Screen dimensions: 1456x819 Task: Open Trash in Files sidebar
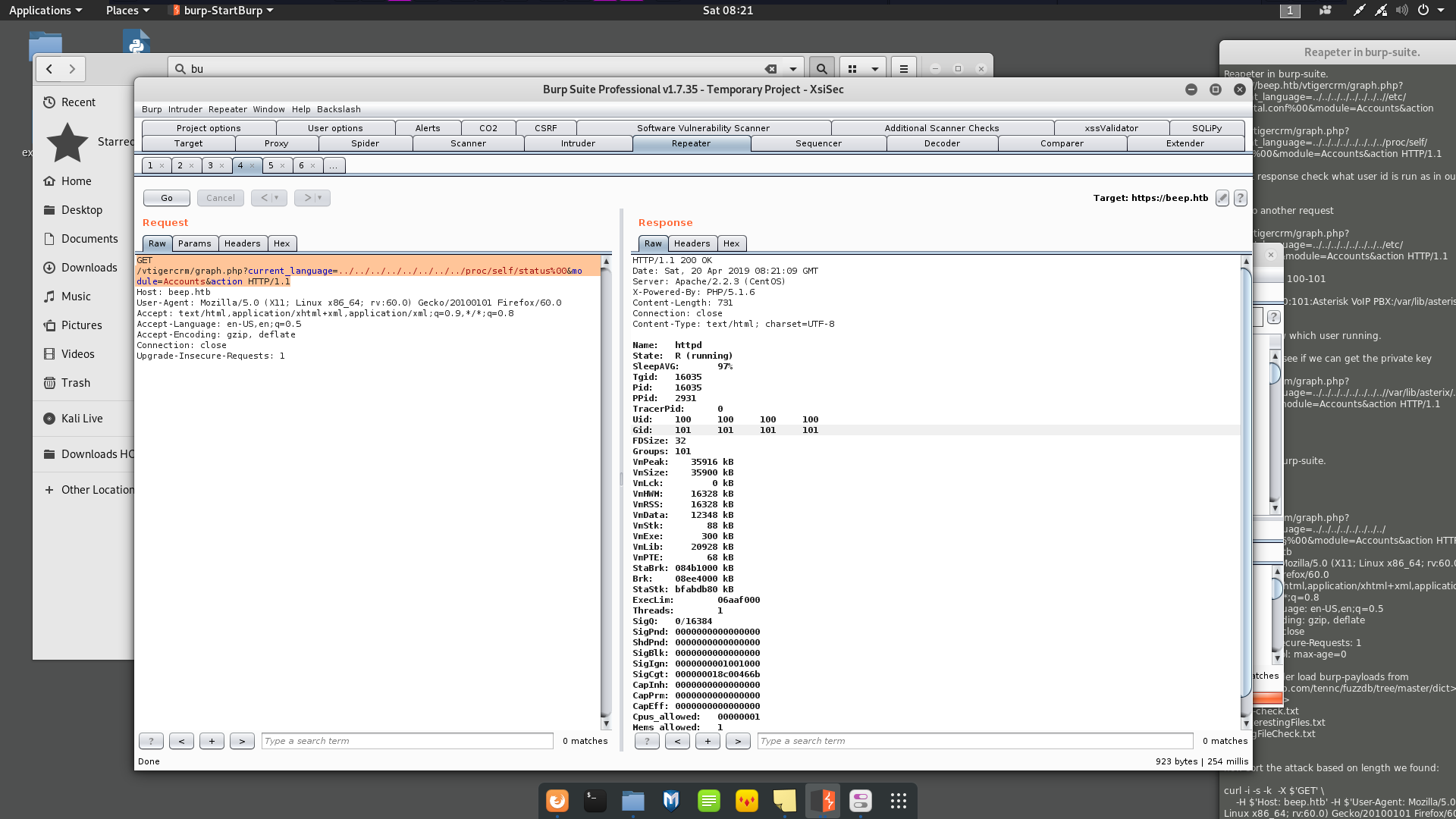pyautogui.click(x=76, y=383)
